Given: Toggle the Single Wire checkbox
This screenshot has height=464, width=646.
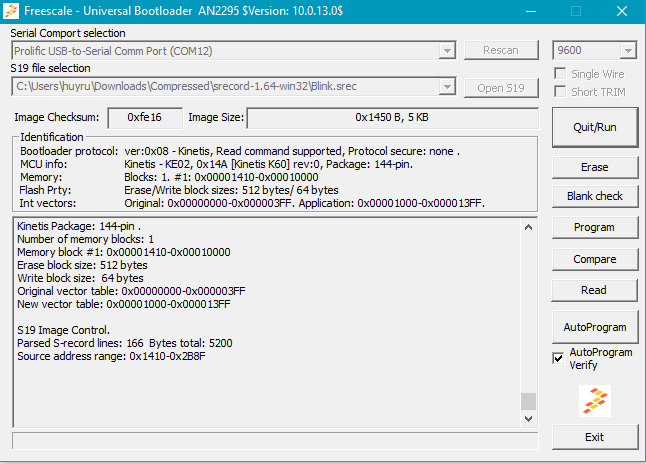Looking at the screenshot, I should pyautogui.click(x=560, y=74).
